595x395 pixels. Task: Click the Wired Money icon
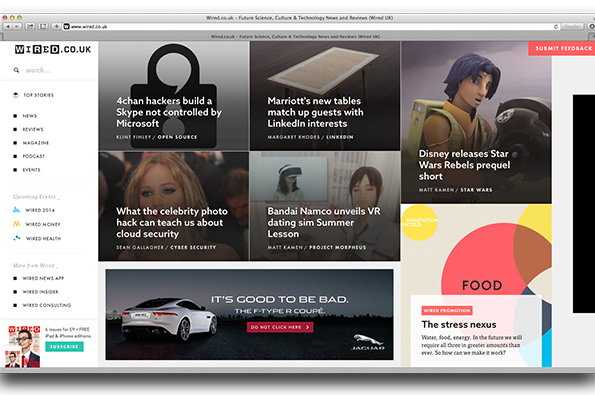(16, 224)
